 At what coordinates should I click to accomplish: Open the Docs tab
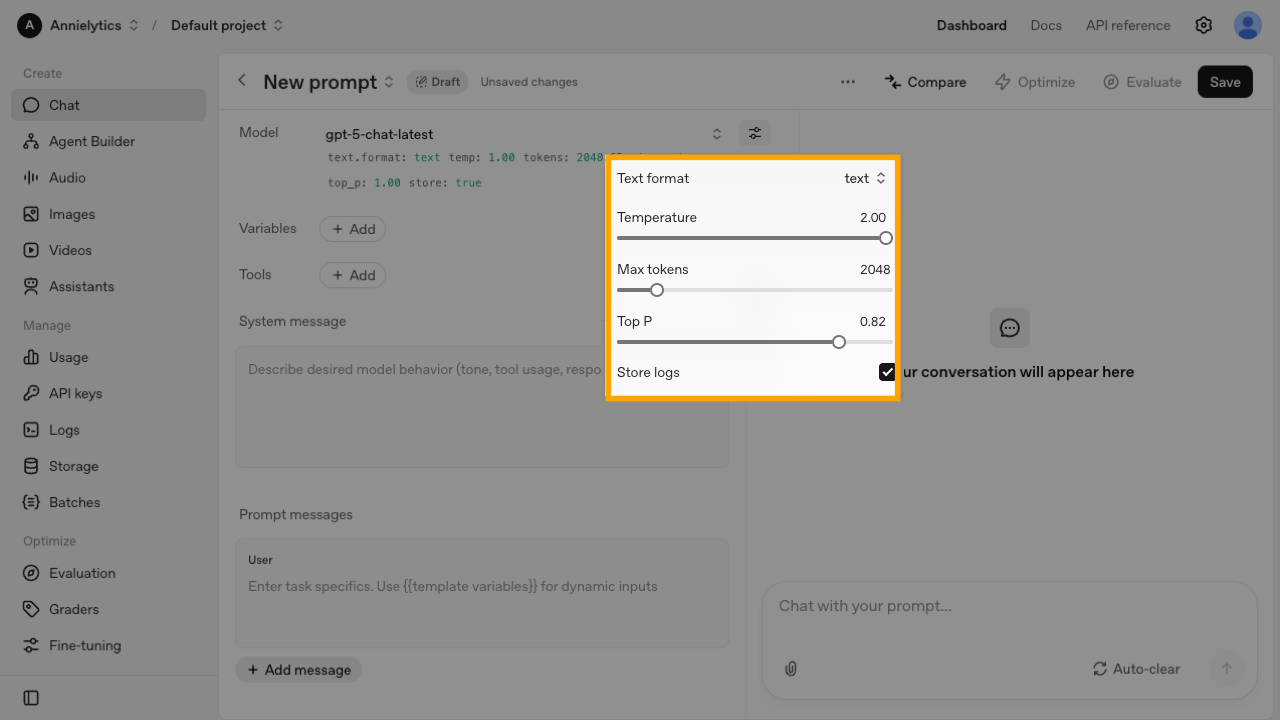click(x=1046, y=25)
